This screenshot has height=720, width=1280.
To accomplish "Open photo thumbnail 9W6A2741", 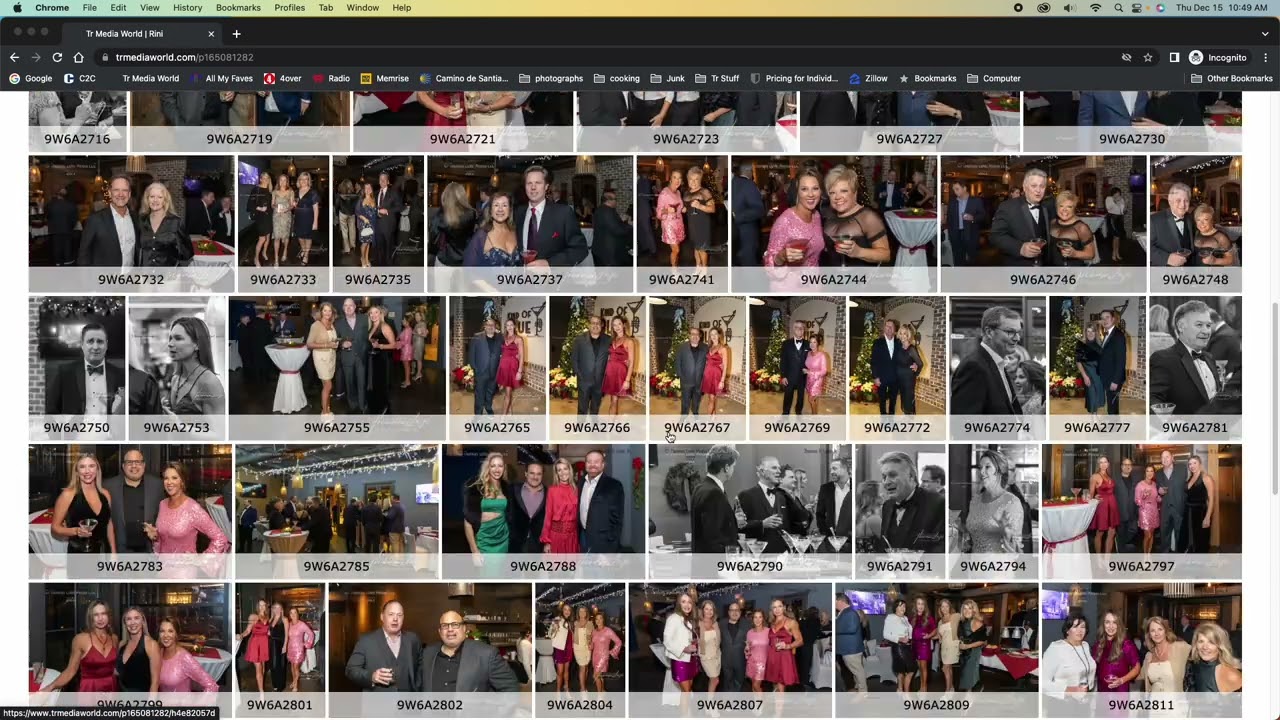I will (x=682, y=223).
